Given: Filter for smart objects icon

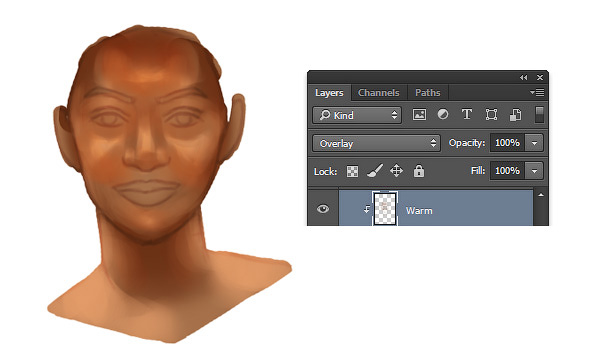Looking at the screenshot, I should (x=515, y=114).
